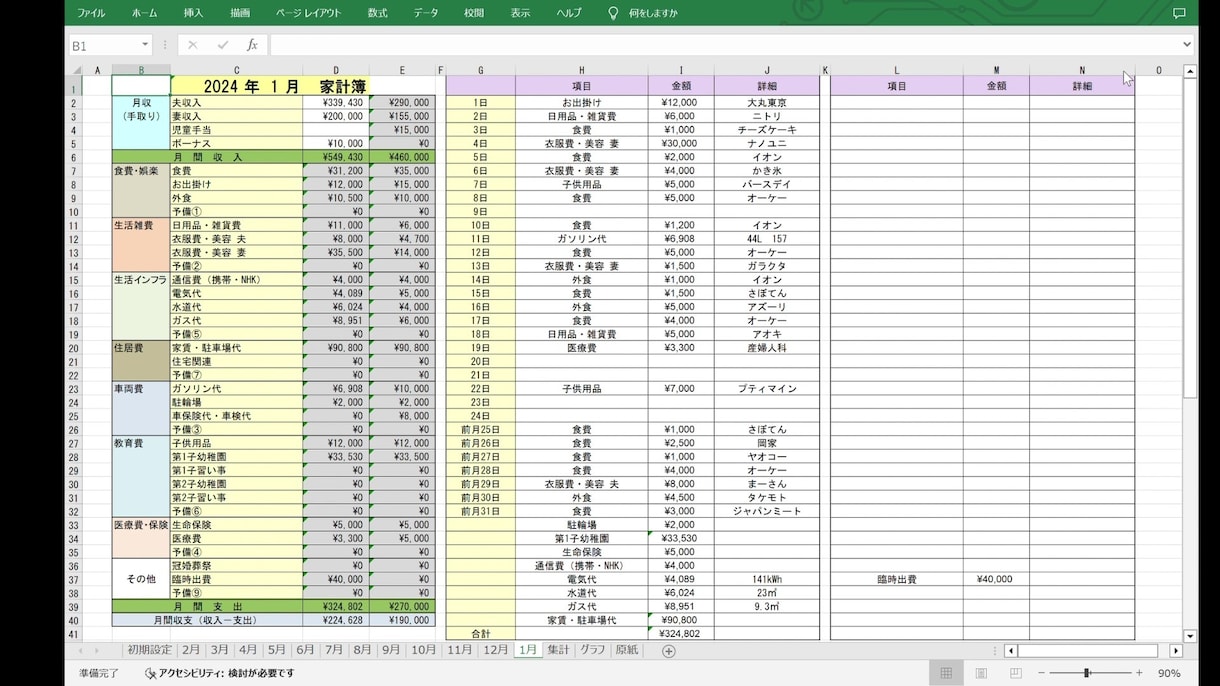Screen dimensions: 1220x686
Task: Click the horizontal scrollbar left arrow
Action: click(x=1011, y=651)
